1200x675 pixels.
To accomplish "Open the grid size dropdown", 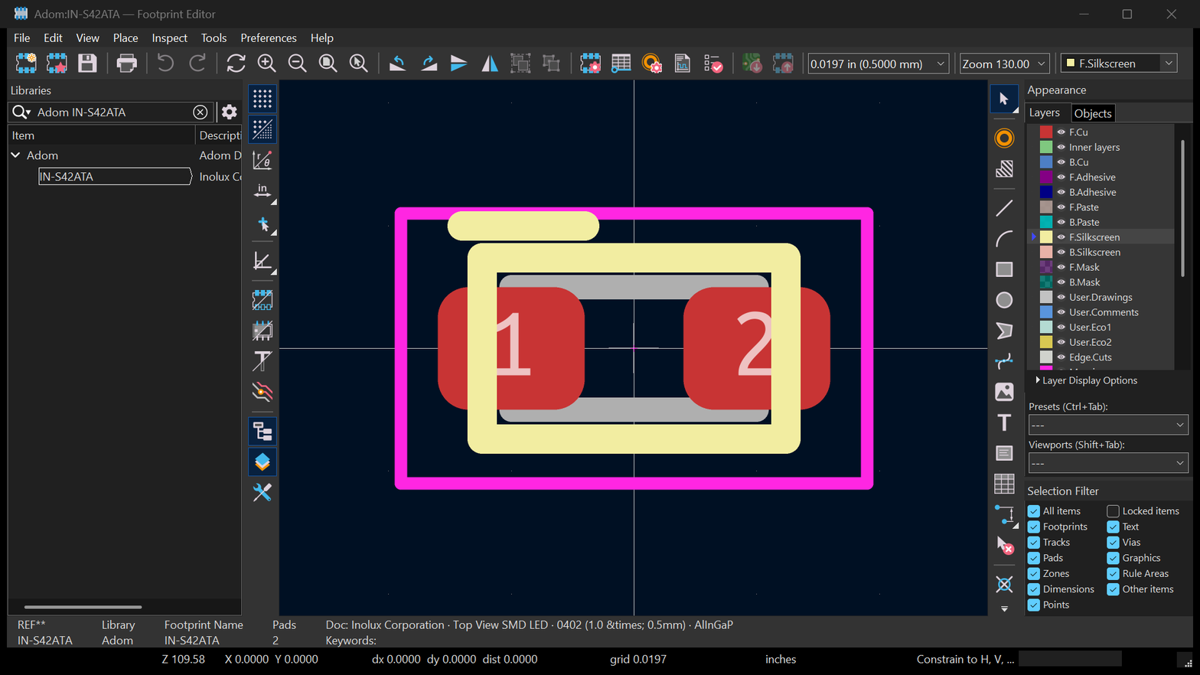I will tap(878, 63).
